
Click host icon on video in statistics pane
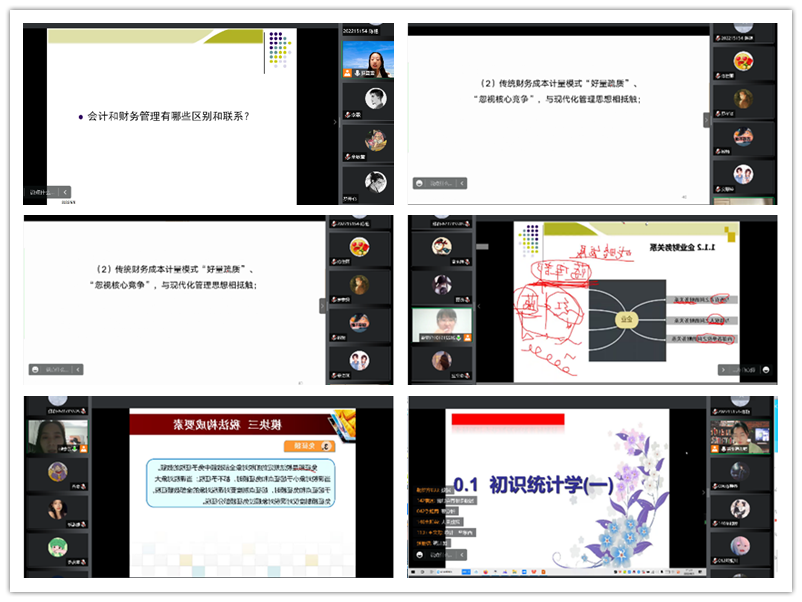point(715,449)
